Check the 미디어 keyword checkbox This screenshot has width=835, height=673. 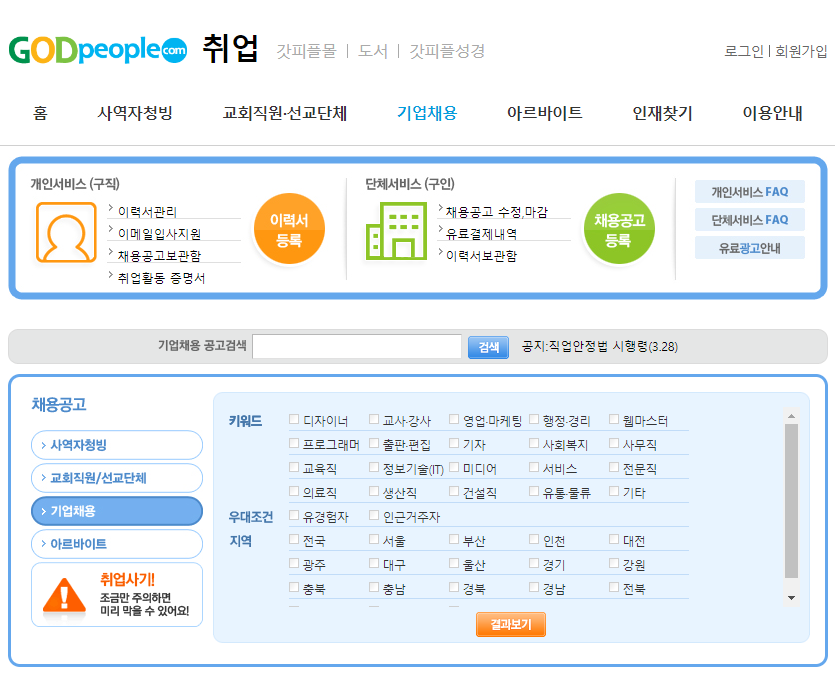tap(454, 467)
